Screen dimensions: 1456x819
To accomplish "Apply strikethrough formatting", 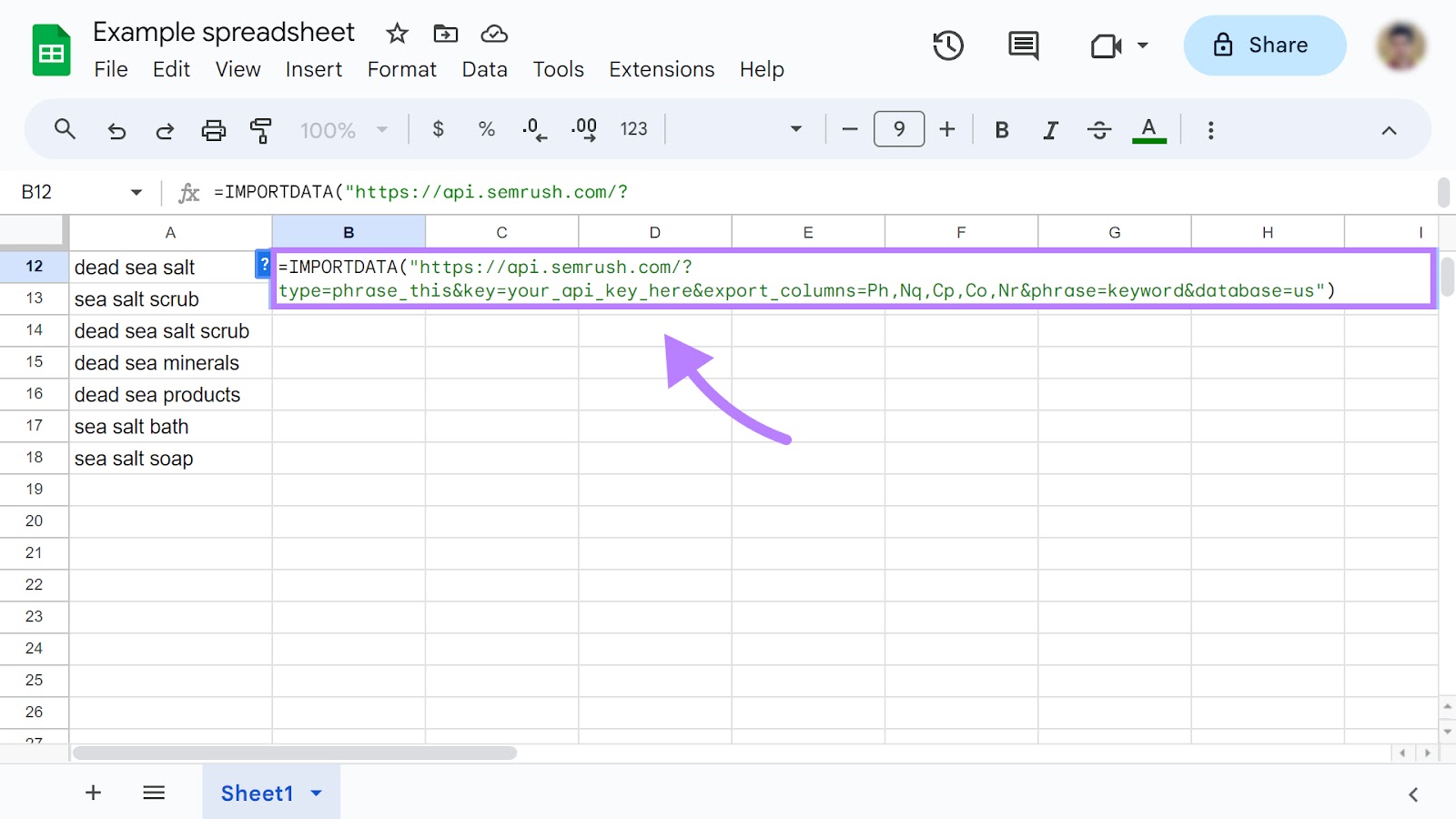I will click(x=1099, y=129).
